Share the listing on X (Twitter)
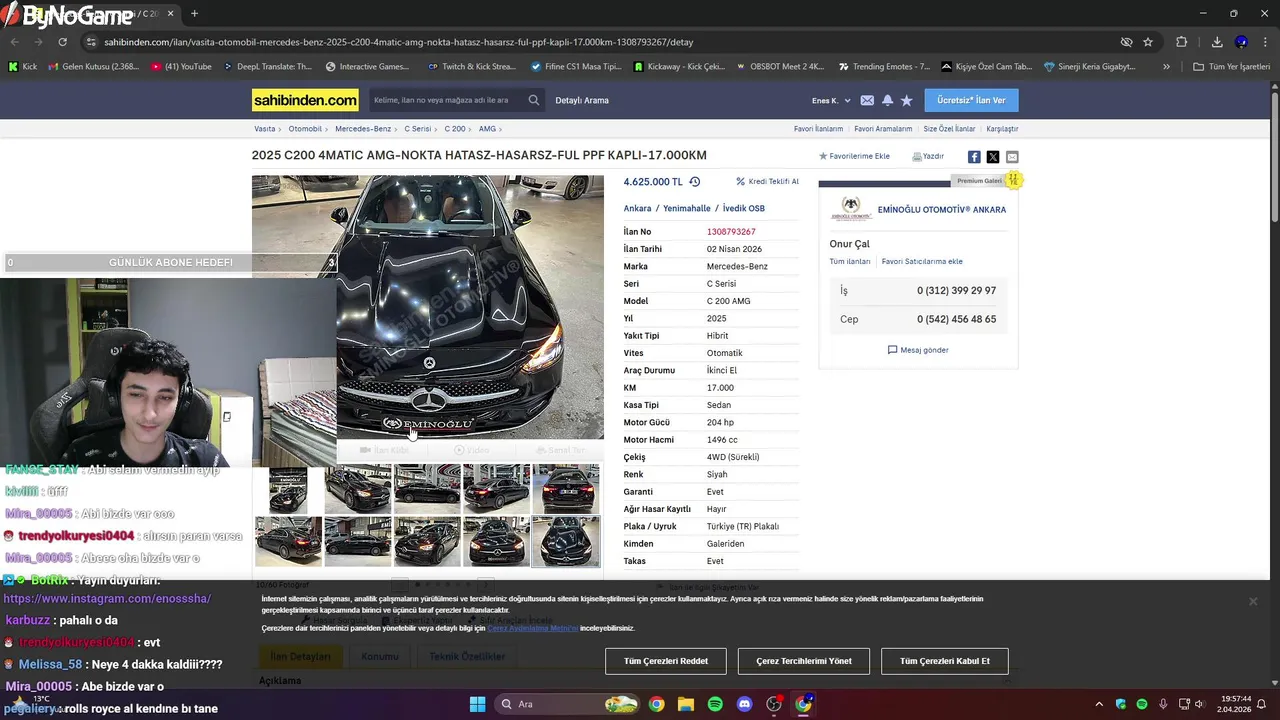The width and height of the screenshot is (1280, 720). (x=993, y=157)
